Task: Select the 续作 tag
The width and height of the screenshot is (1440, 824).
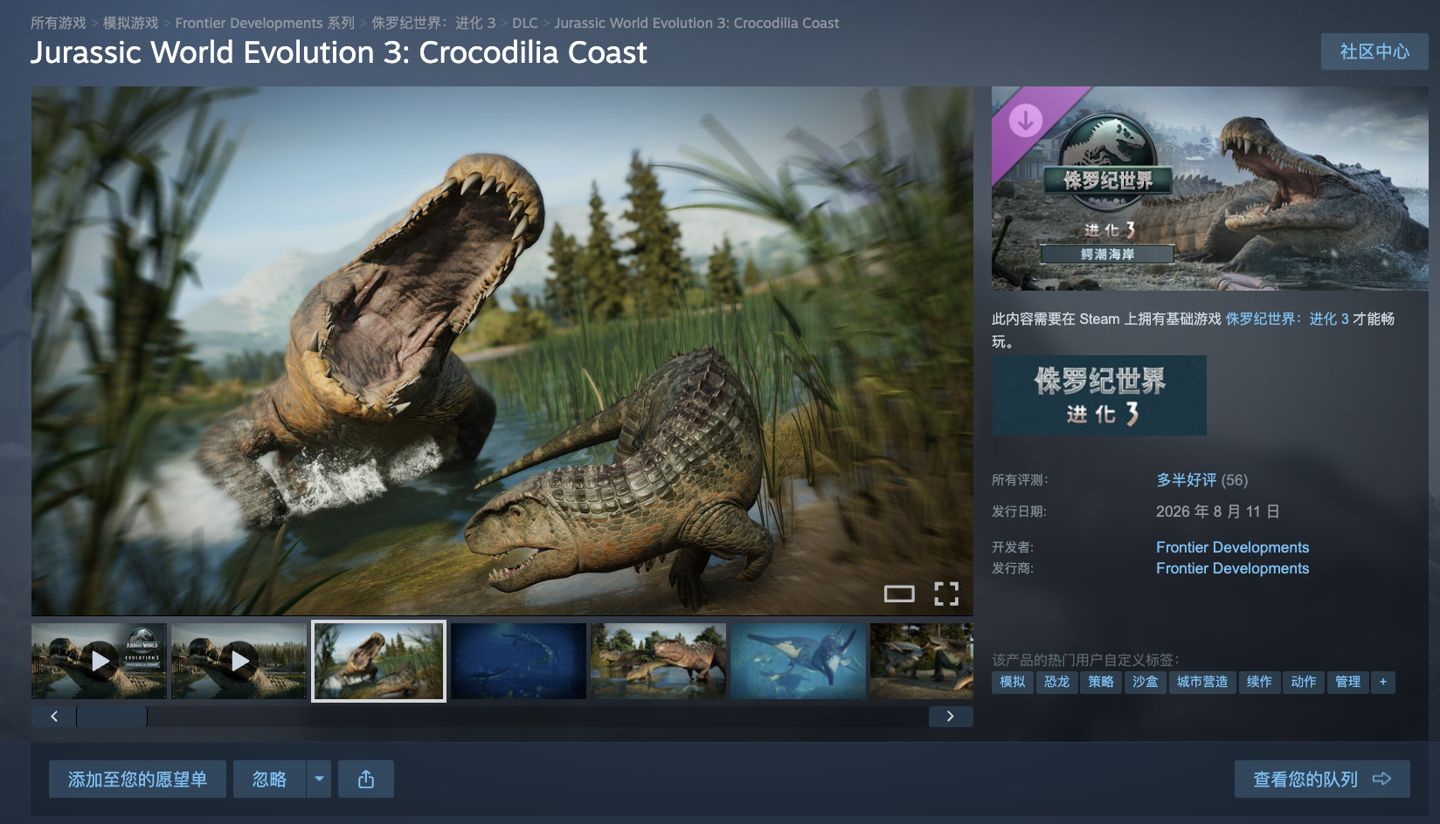Action: point(1259,682)
